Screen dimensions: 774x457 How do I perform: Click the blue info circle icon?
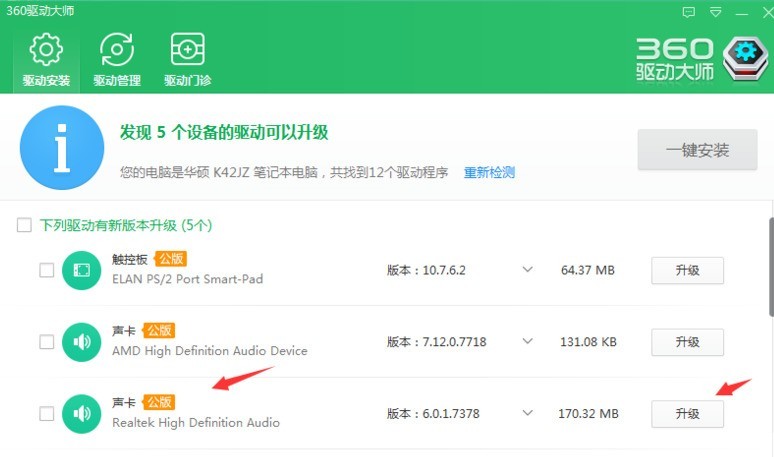(62, 148)
